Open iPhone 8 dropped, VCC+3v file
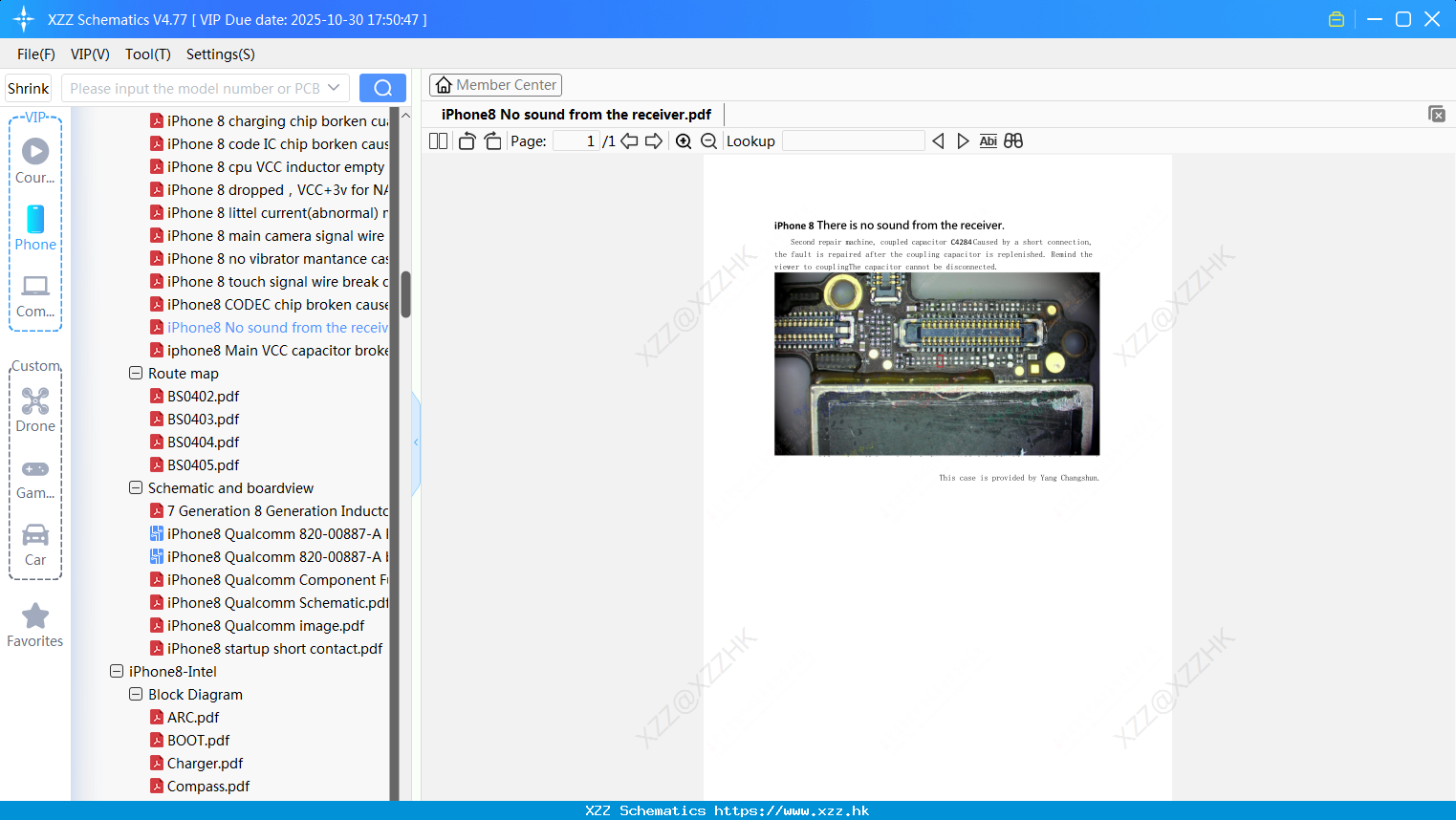Screen dimensions: 1456x820 tap(270, 189)
